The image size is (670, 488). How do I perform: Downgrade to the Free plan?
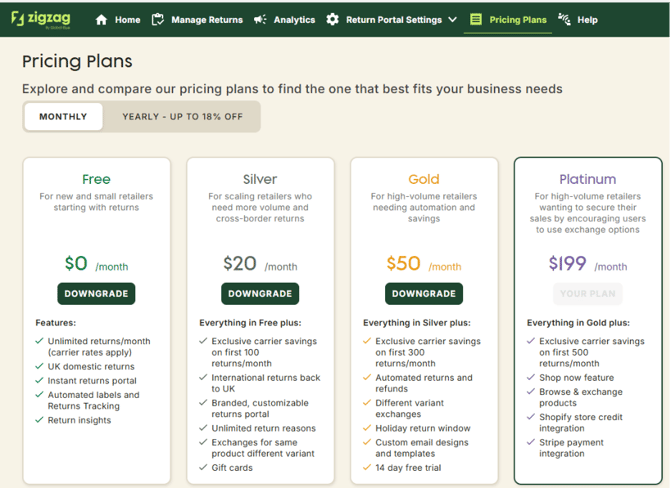pos(96,294)
